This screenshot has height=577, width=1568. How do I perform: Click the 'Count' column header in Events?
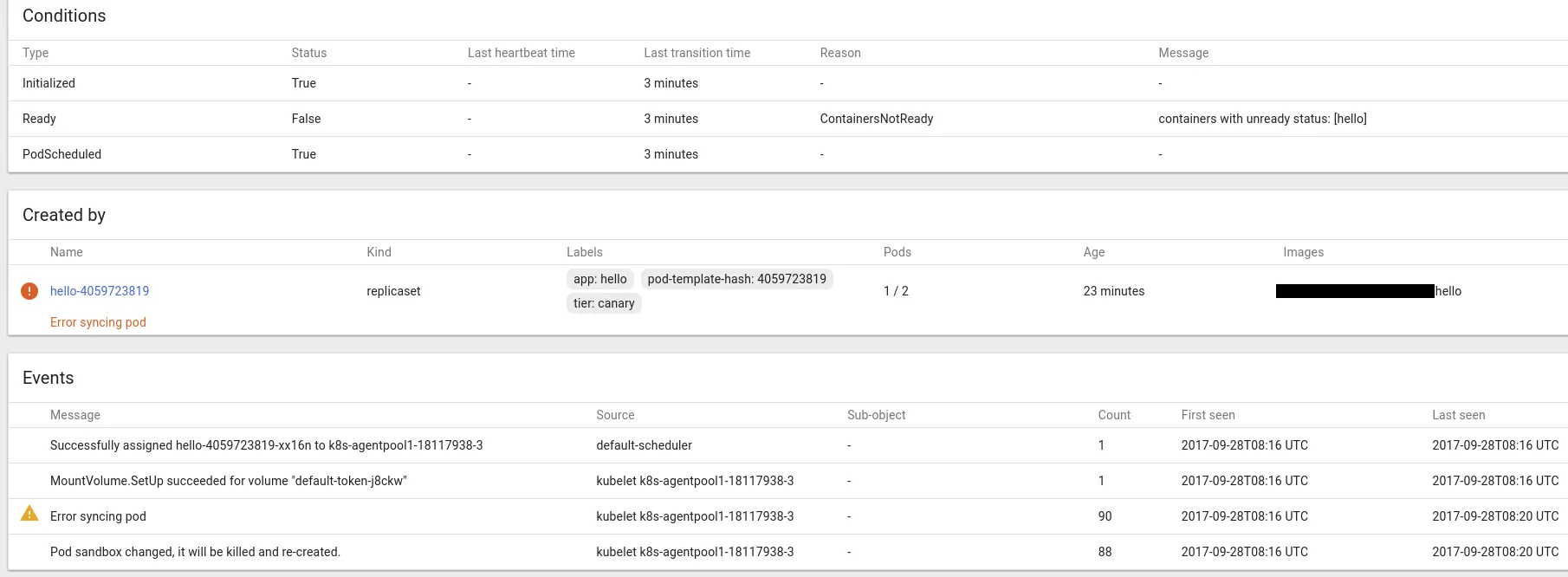(1114, 415)
